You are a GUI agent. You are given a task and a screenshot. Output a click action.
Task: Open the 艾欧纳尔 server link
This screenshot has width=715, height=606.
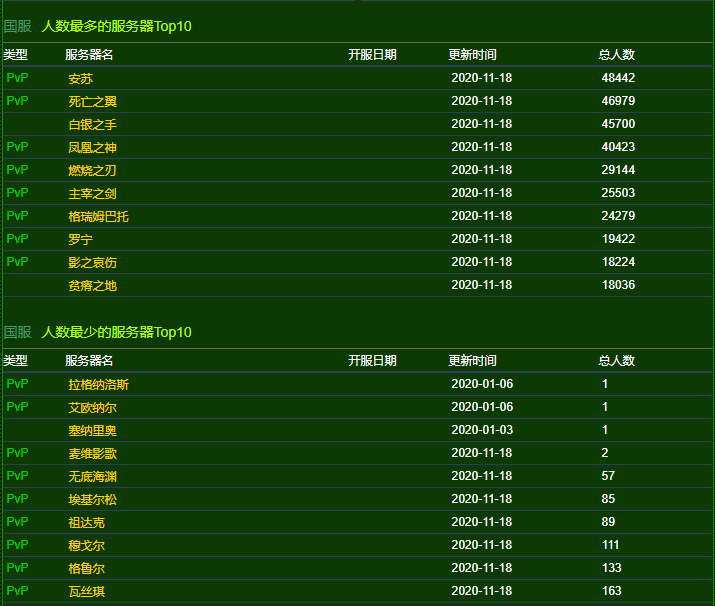93,407
